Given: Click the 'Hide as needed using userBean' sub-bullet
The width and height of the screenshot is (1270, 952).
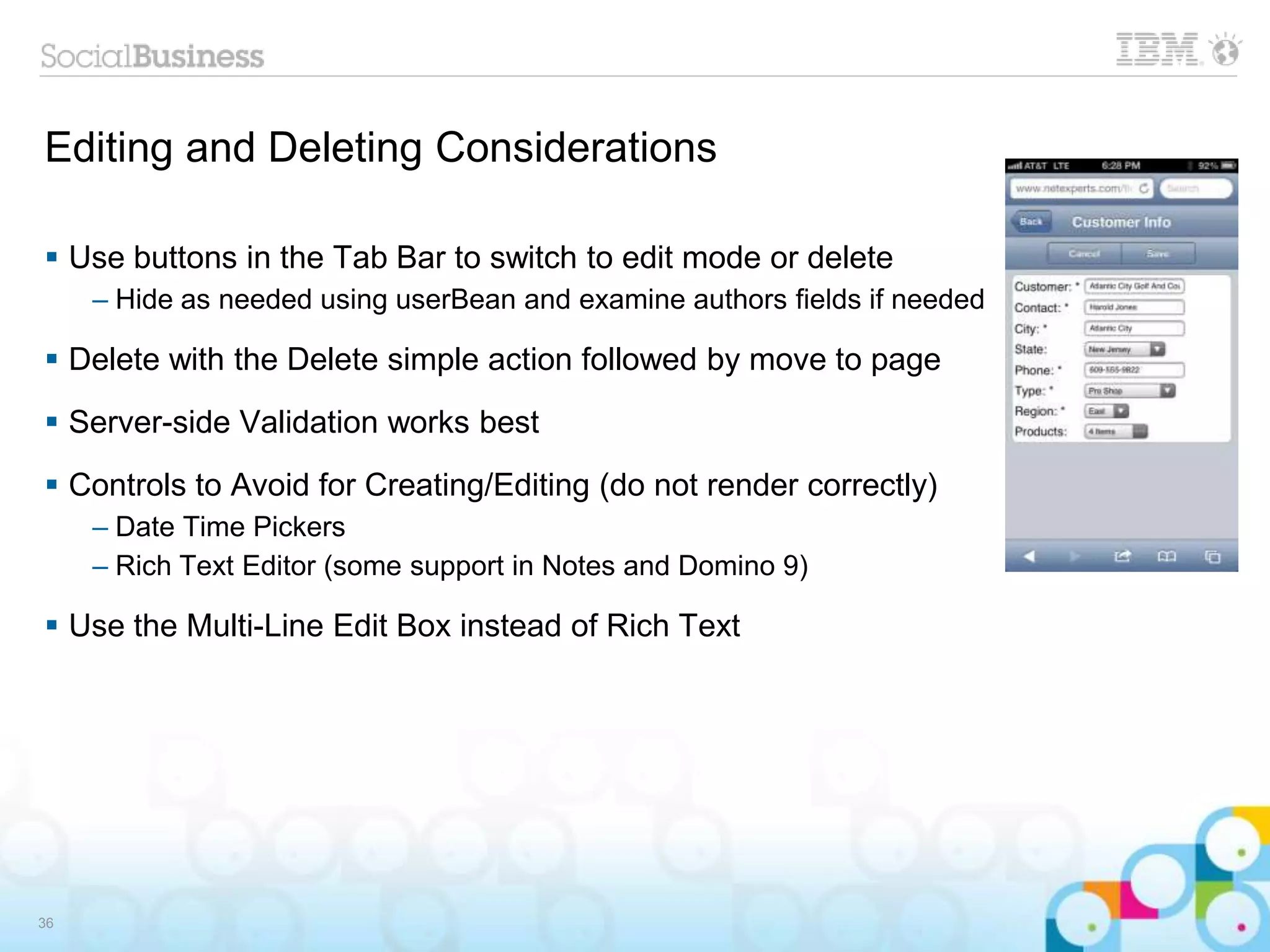Looking at the screenshot, I should pyautogui.click(x=550, y=299).
